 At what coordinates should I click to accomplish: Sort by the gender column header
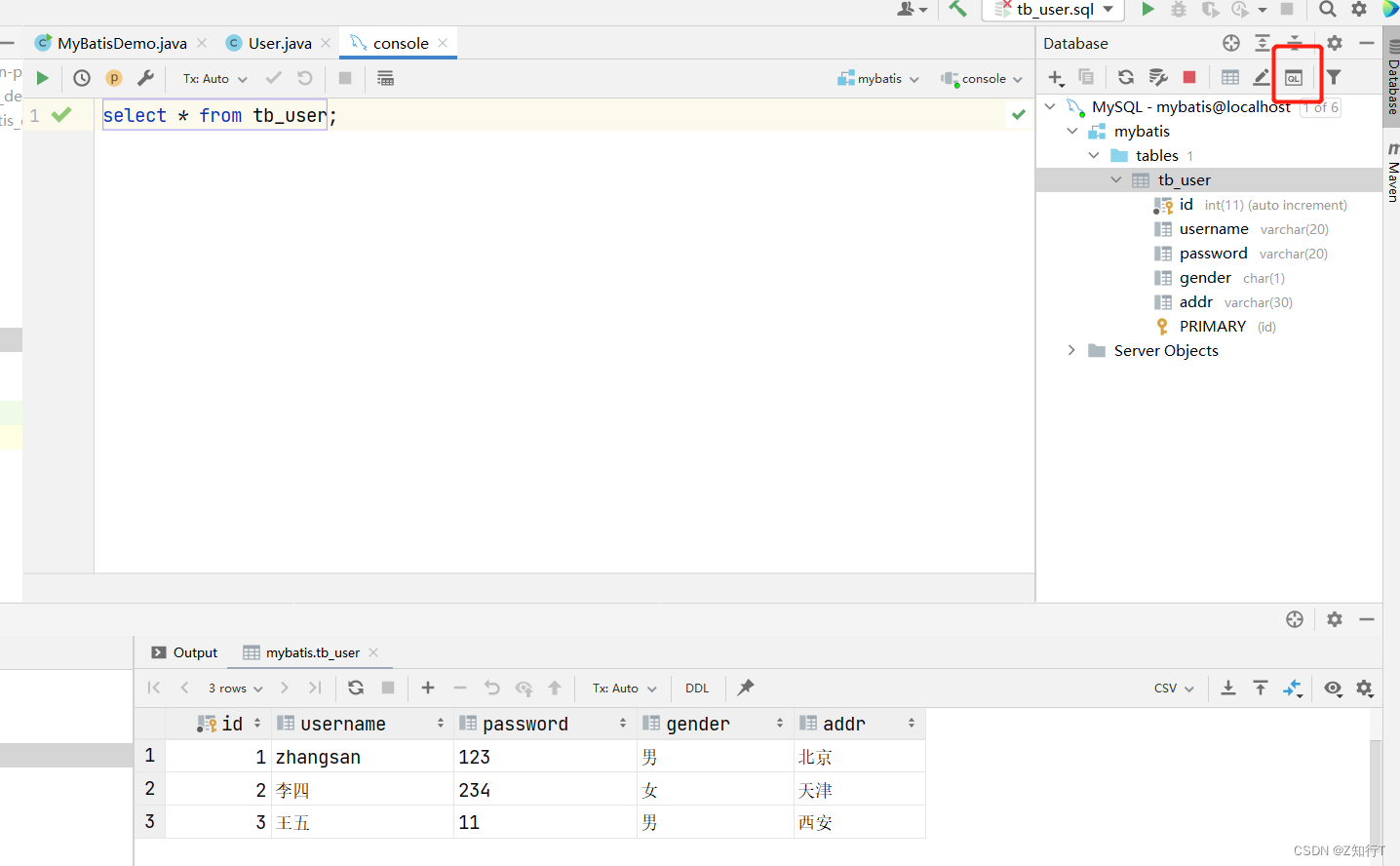click(x=715, y=724)
